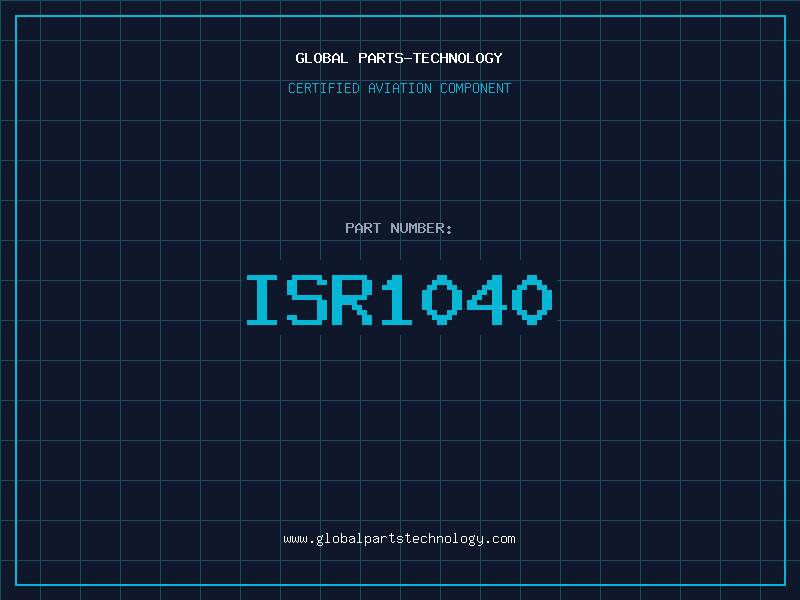The height and width of the screenshot is (600, 800).
Task: Click the letter I in ISR1040
Action: tap(265, 300)
